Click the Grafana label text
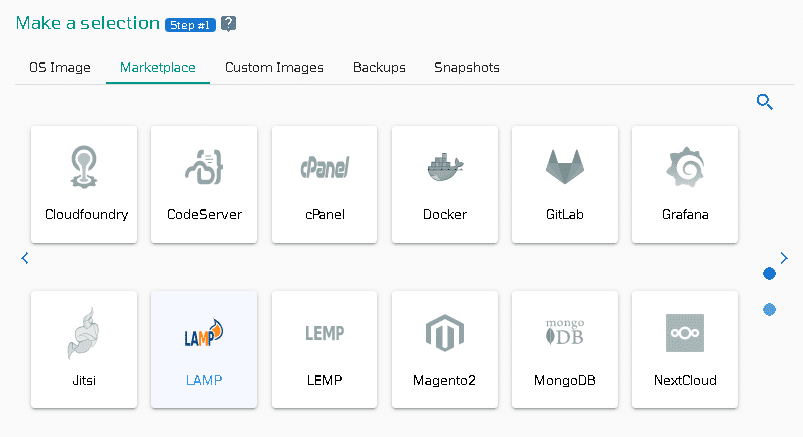 pyautogui.click(x=685, y=215)
